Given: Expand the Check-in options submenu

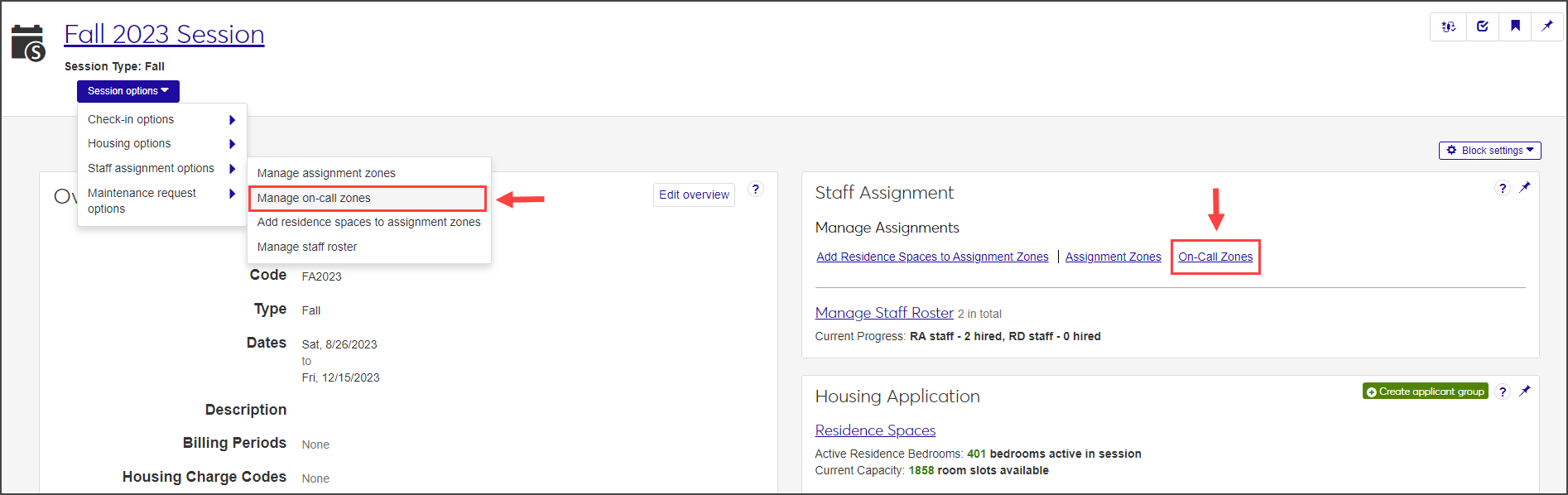Looking at the screenshot, I should 162,120.
